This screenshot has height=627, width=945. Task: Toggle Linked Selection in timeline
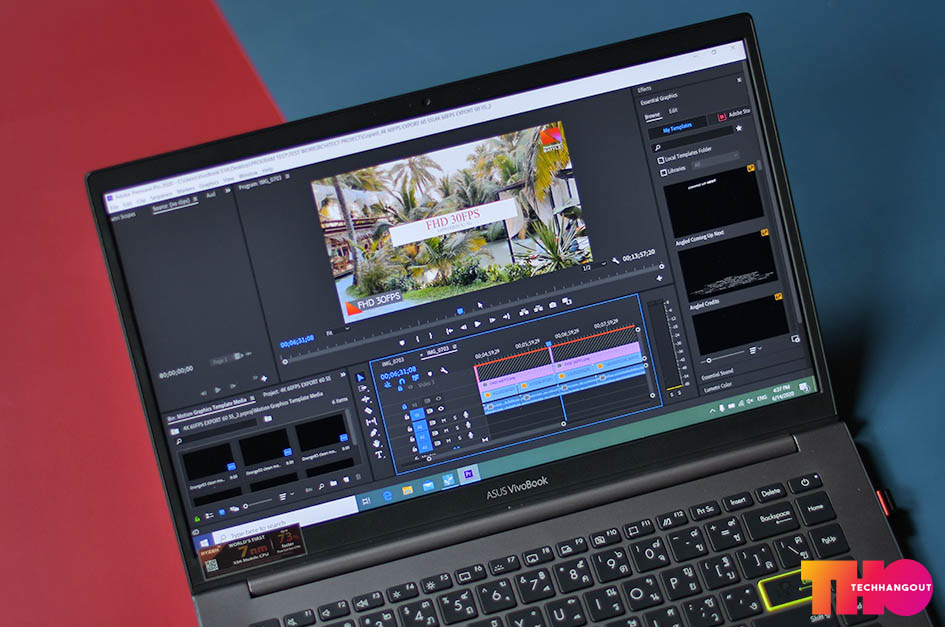[x=415, y=377]
